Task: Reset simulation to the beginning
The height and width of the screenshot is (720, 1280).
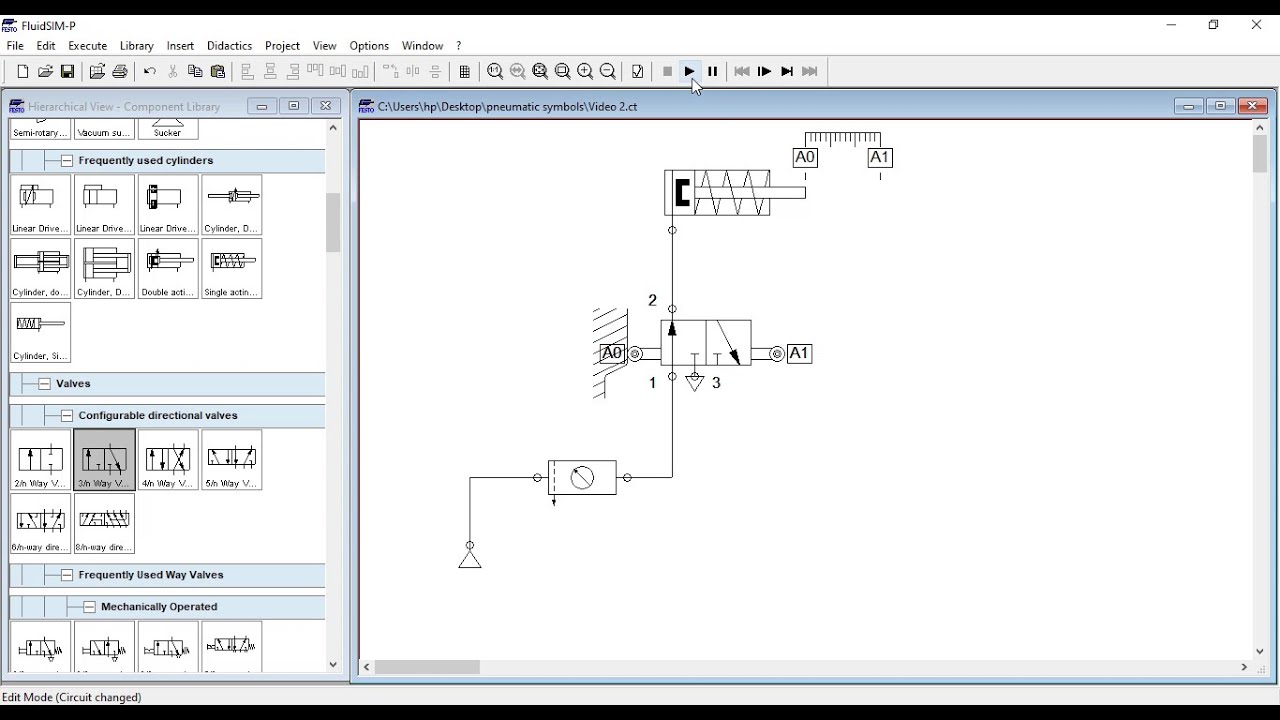Action: pos(742,71)
